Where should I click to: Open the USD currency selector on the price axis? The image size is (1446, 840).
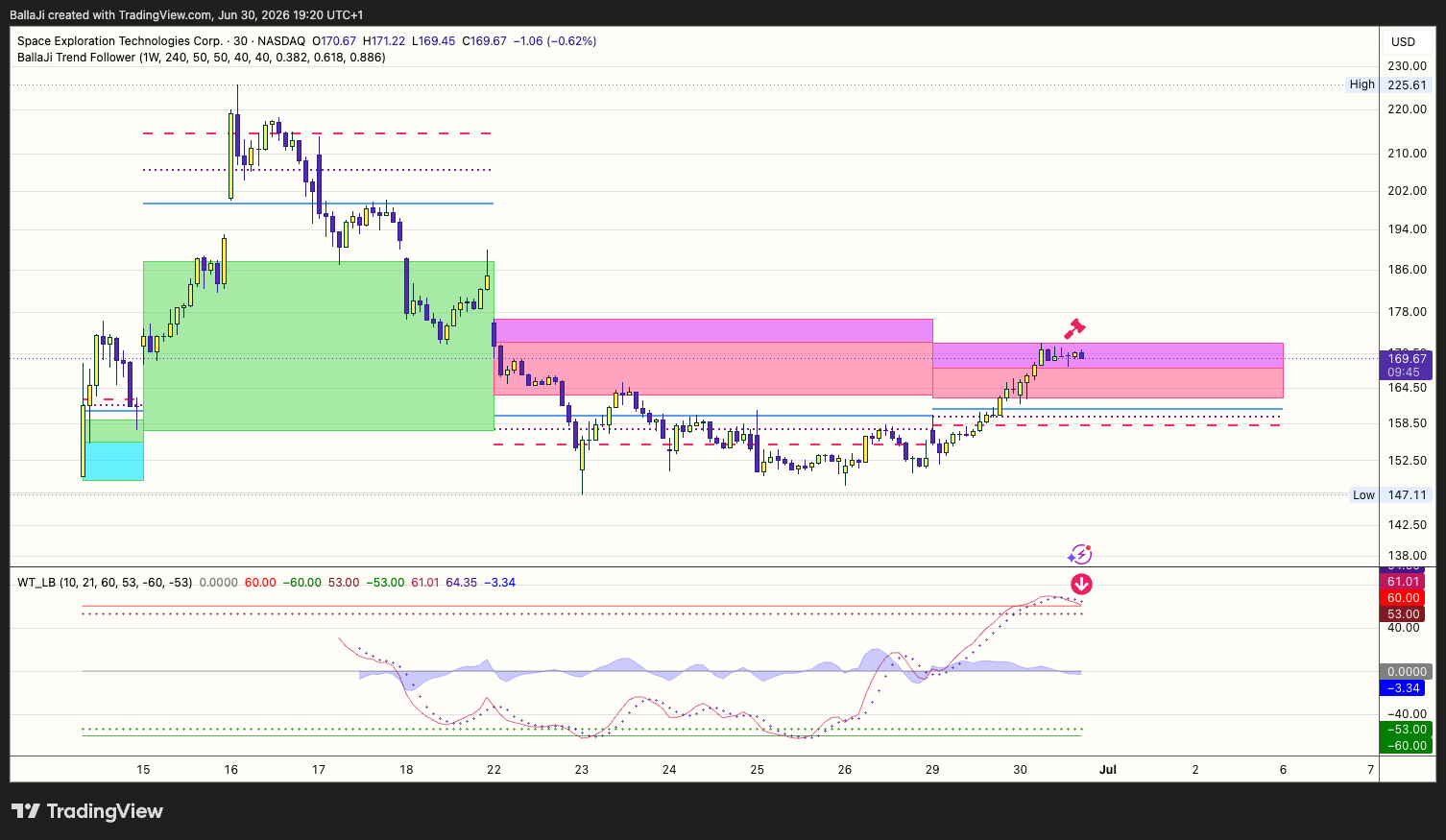(x=1403, y=41)
